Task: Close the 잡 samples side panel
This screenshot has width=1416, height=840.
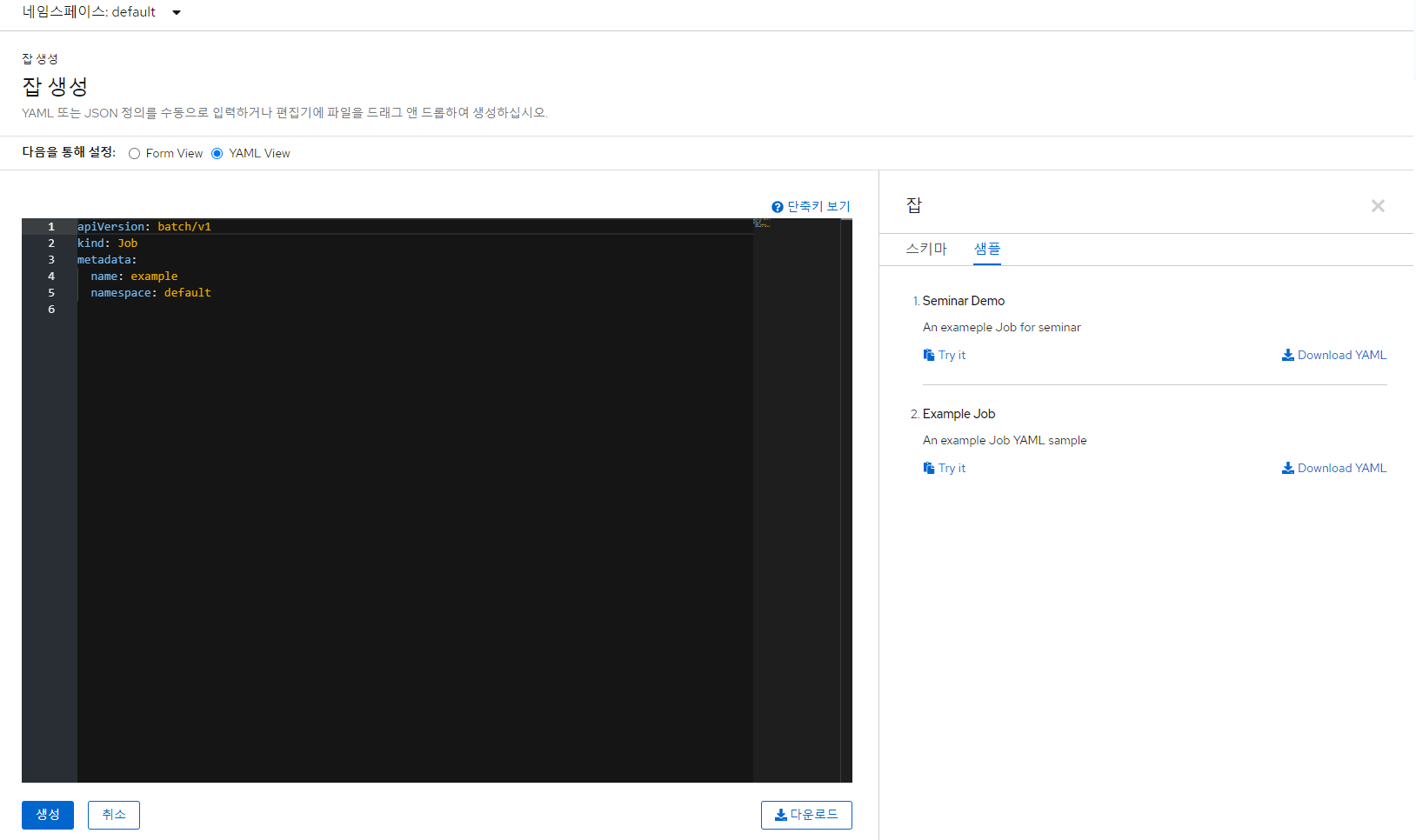Action: [1377, 206]
